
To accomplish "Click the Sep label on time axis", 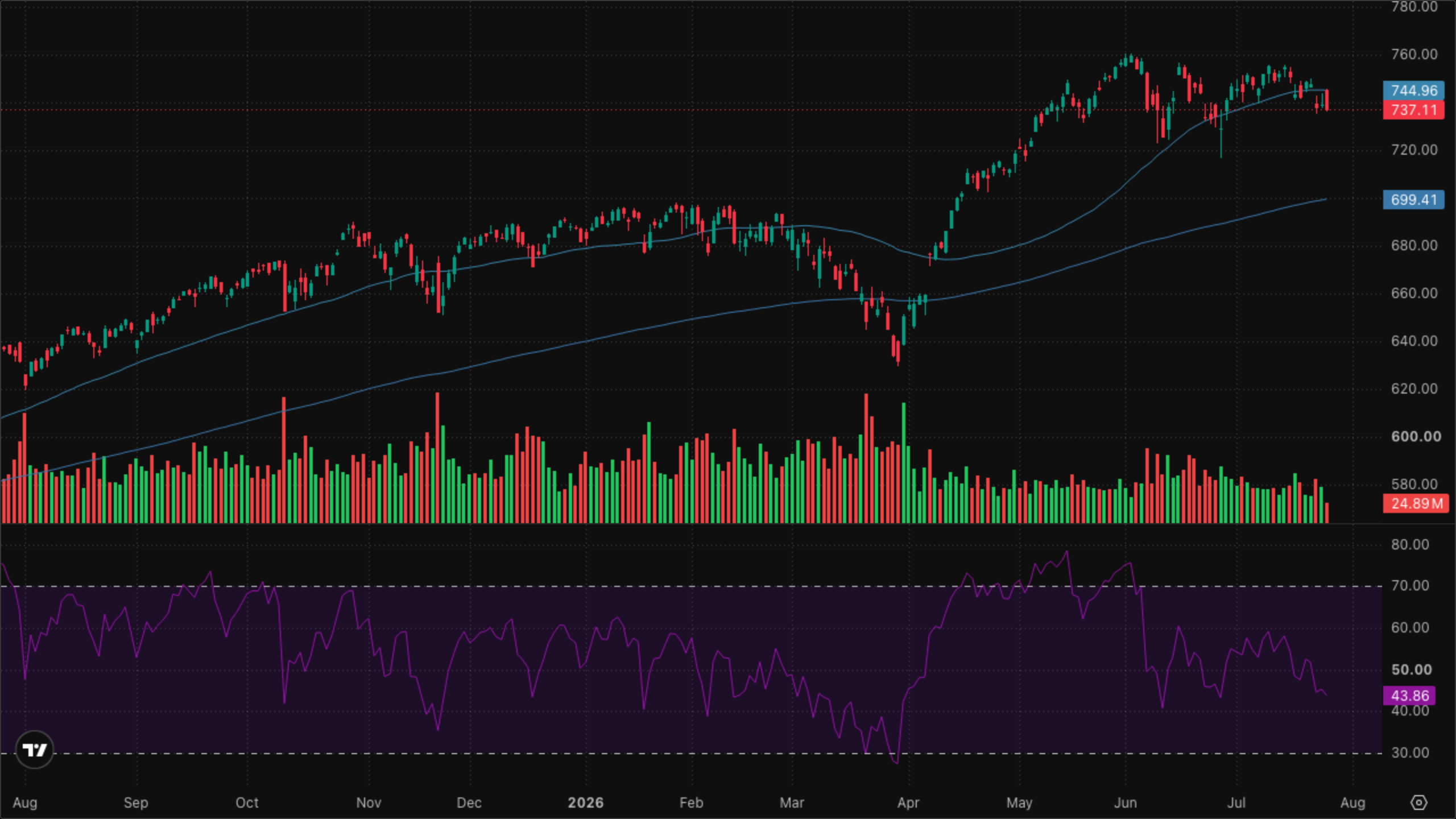I will [136, 803].
